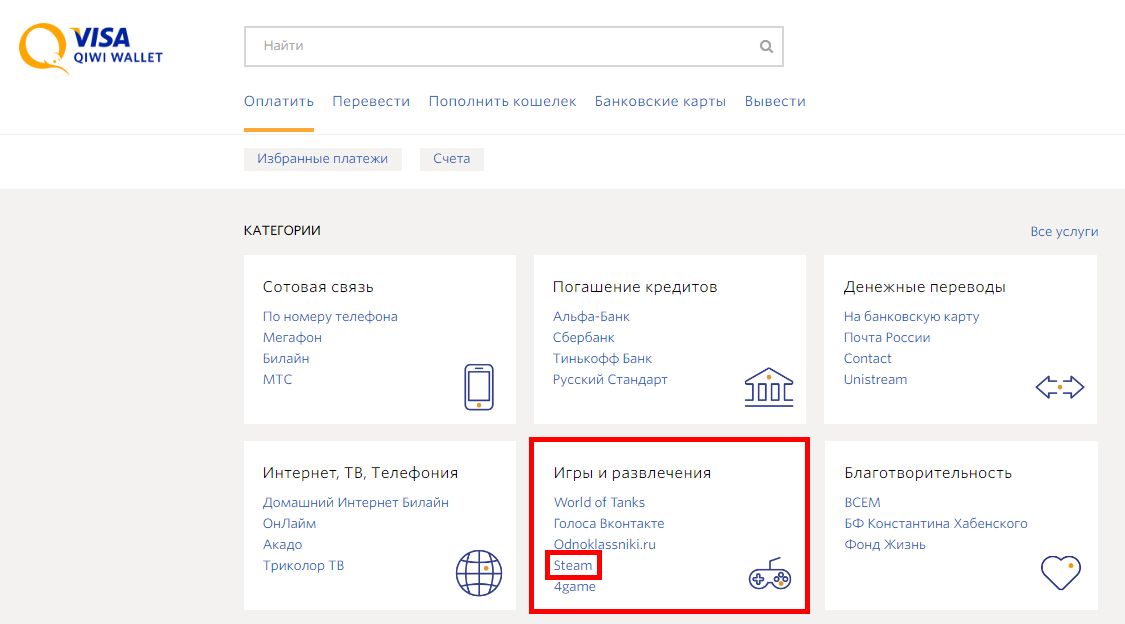Switch to the Перевести tab
1125x624 pixels.
click(371, 101)
